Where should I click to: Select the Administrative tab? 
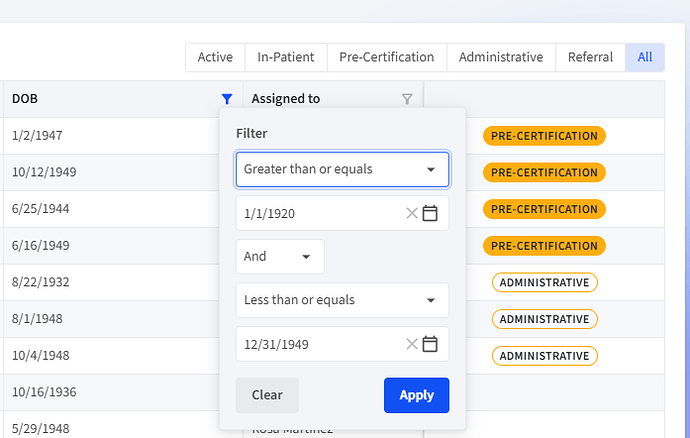(x=501, y=57)
